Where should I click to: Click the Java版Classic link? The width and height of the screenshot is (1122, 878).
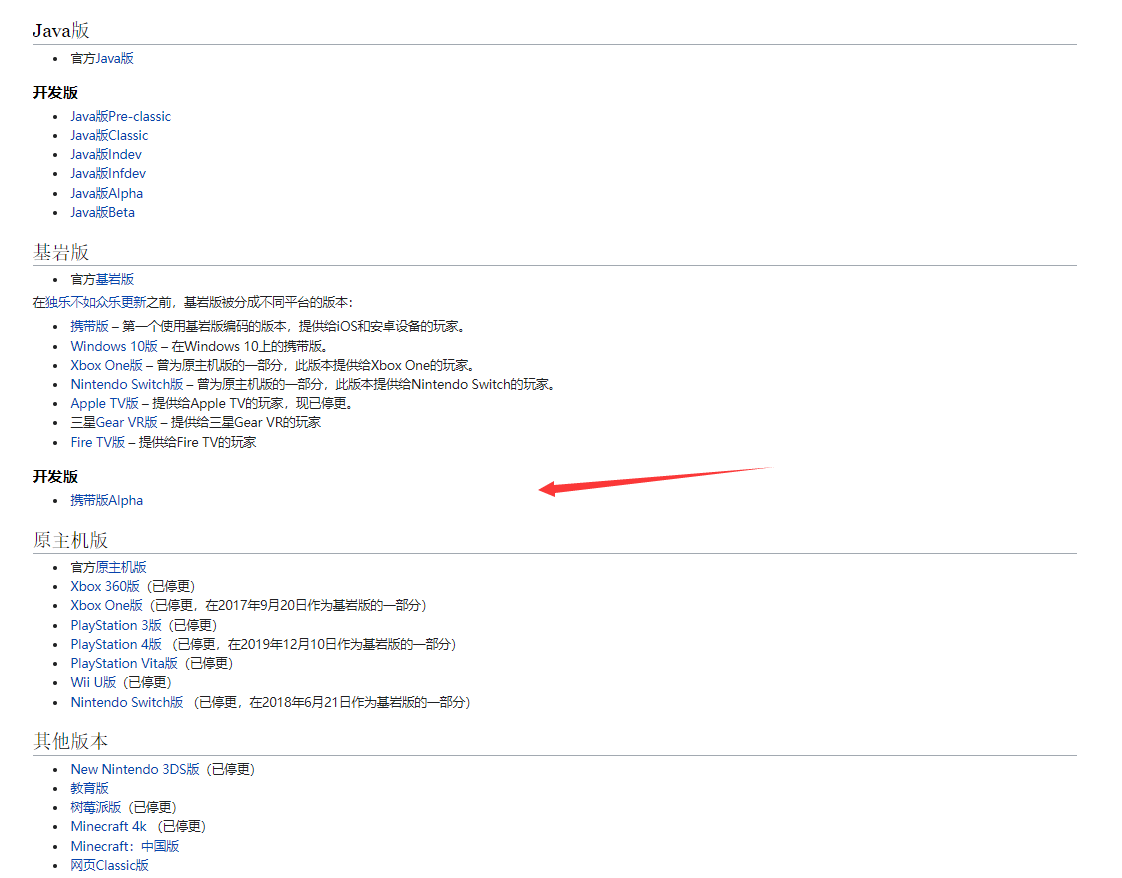tap(109, 135)
